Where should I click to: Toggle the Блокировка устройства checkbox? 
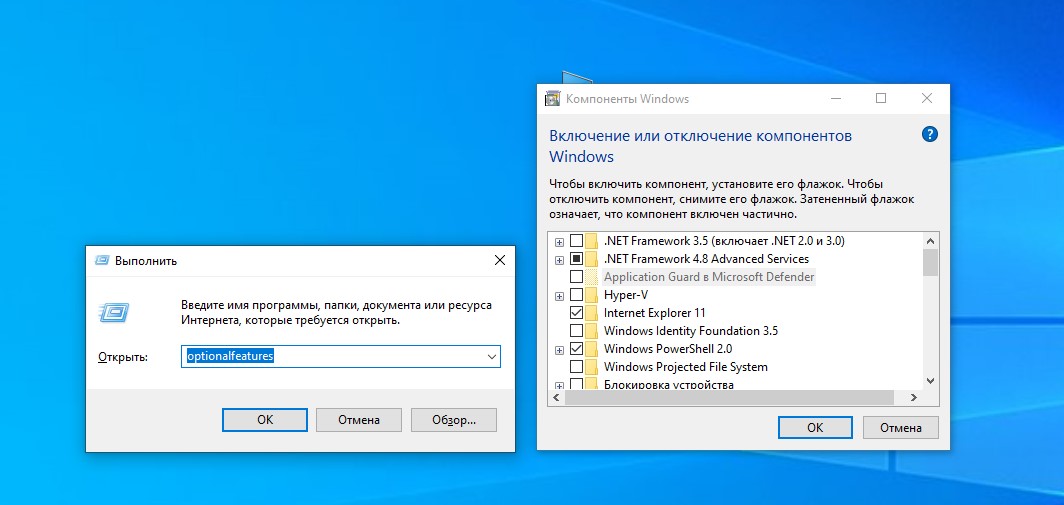coord(576,384)
